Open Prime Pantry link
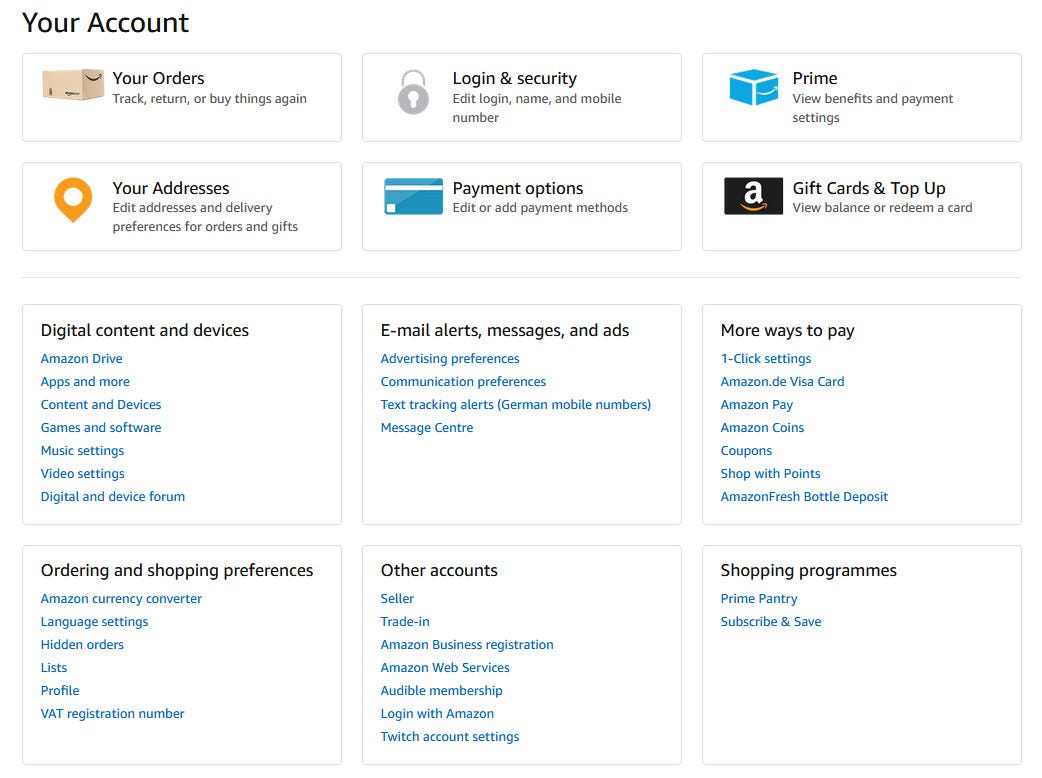The width and height of the screenshot is (1042, 778). click(759, 599)
